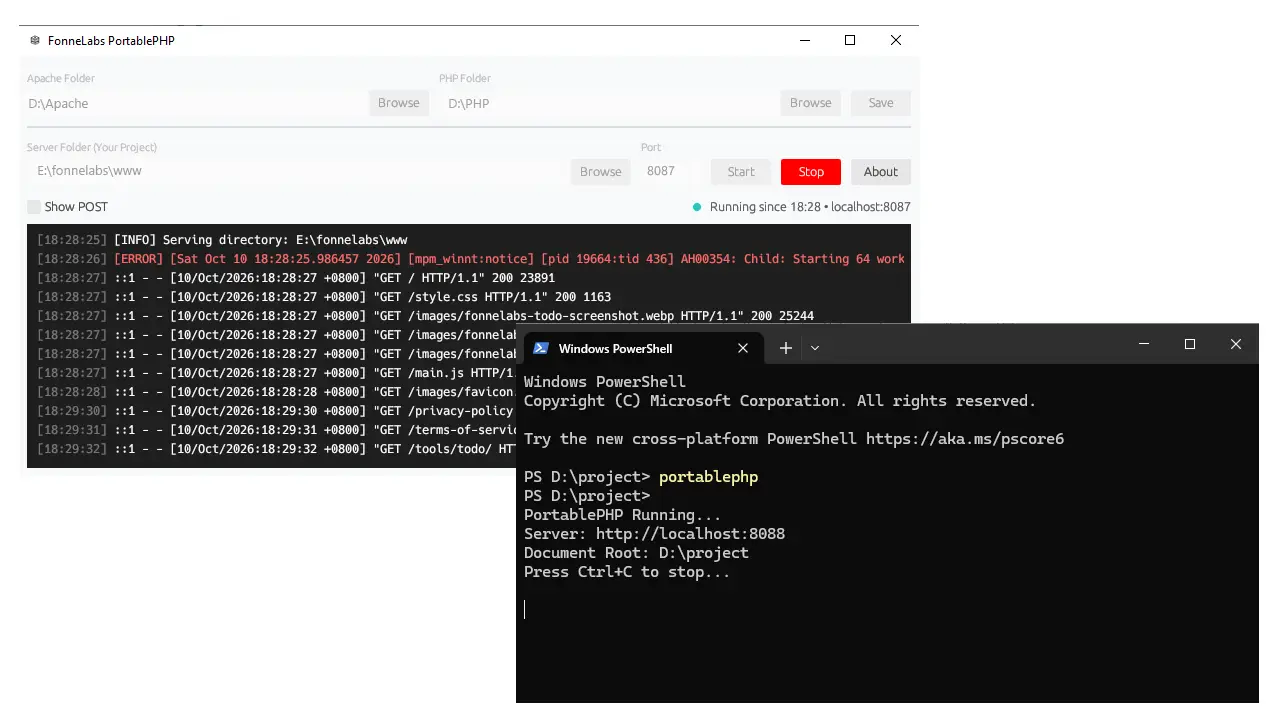Click the Apache Folder path field
1280x720 pixels.
tap(197, 103)
